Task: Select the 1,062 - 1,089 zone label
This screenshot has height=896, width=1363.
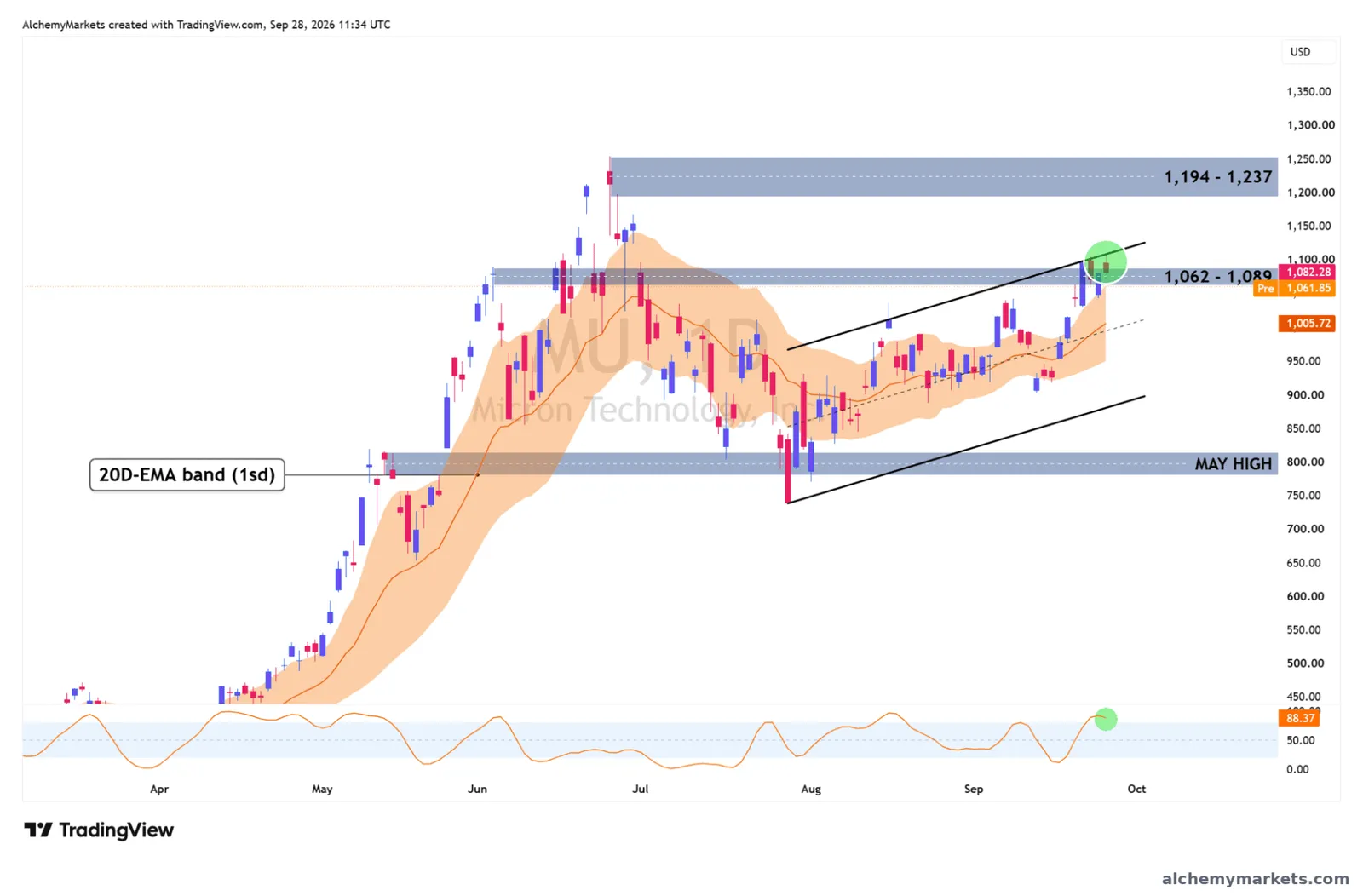Action: pos(1217,277)
